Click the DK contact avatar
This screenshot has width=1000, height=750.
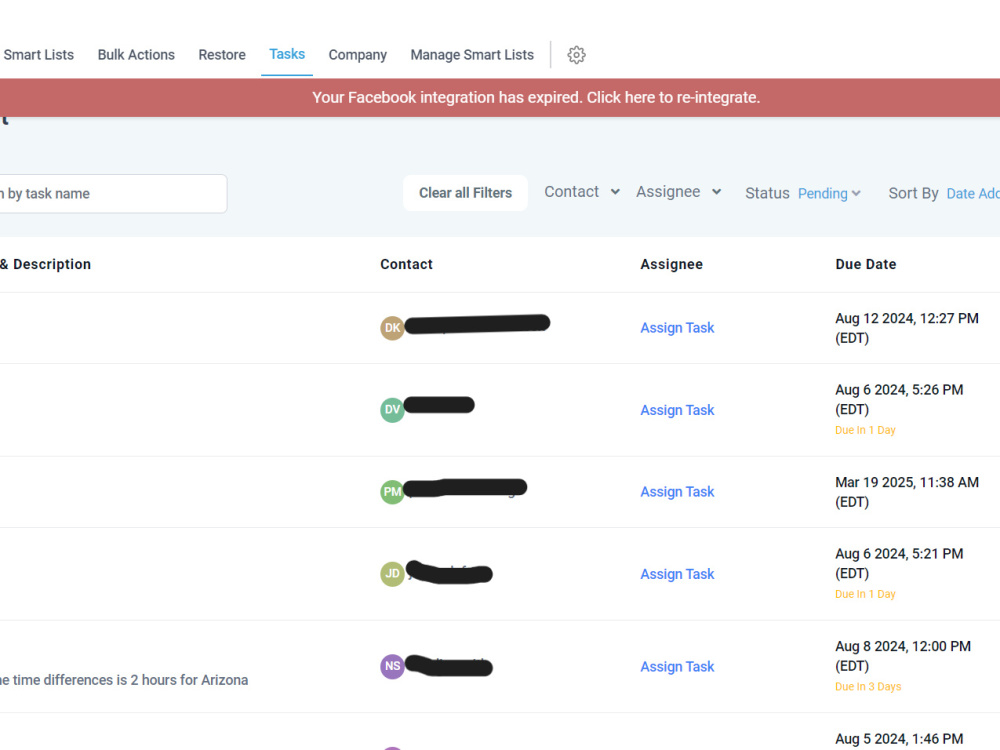392,328
